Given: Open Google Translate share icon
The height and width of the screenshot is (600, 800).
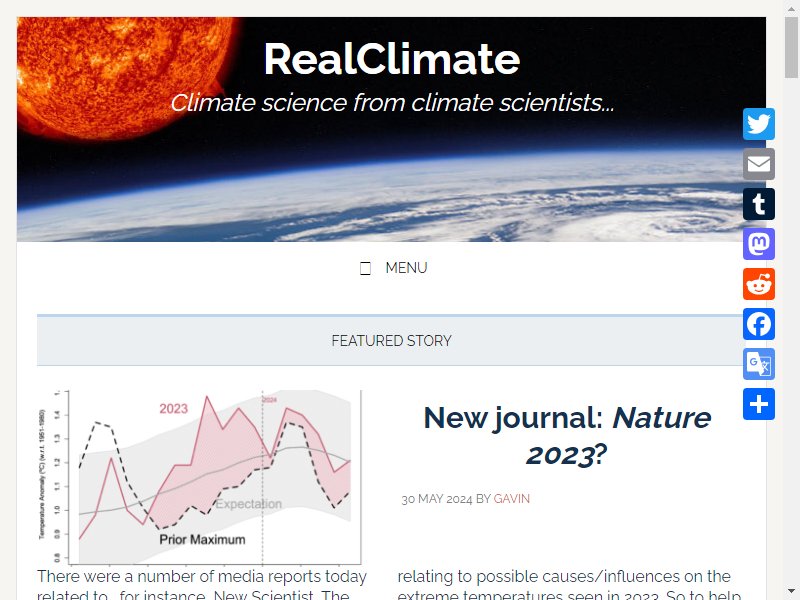Looking at the screenshot, I should [x=759, y=364].
